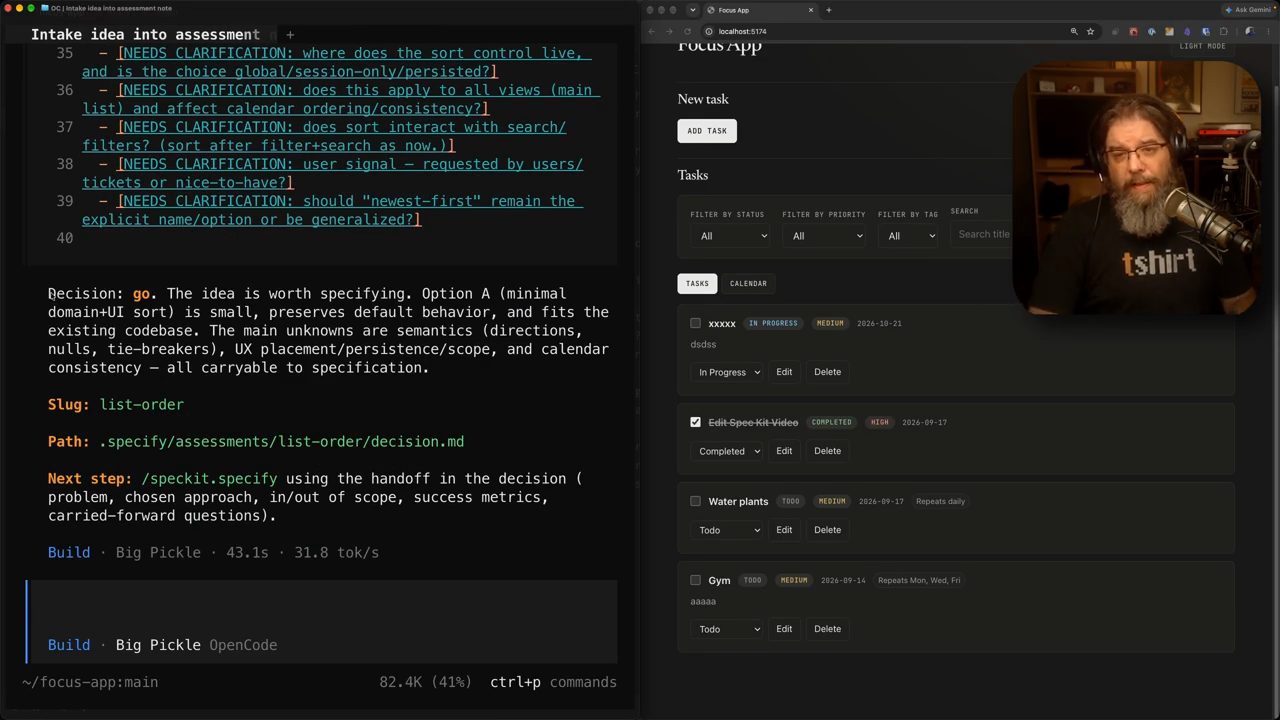Edit the Edit Spec Kit Video task
Screen dimensions: 1280x720
(x=784, y=451)
